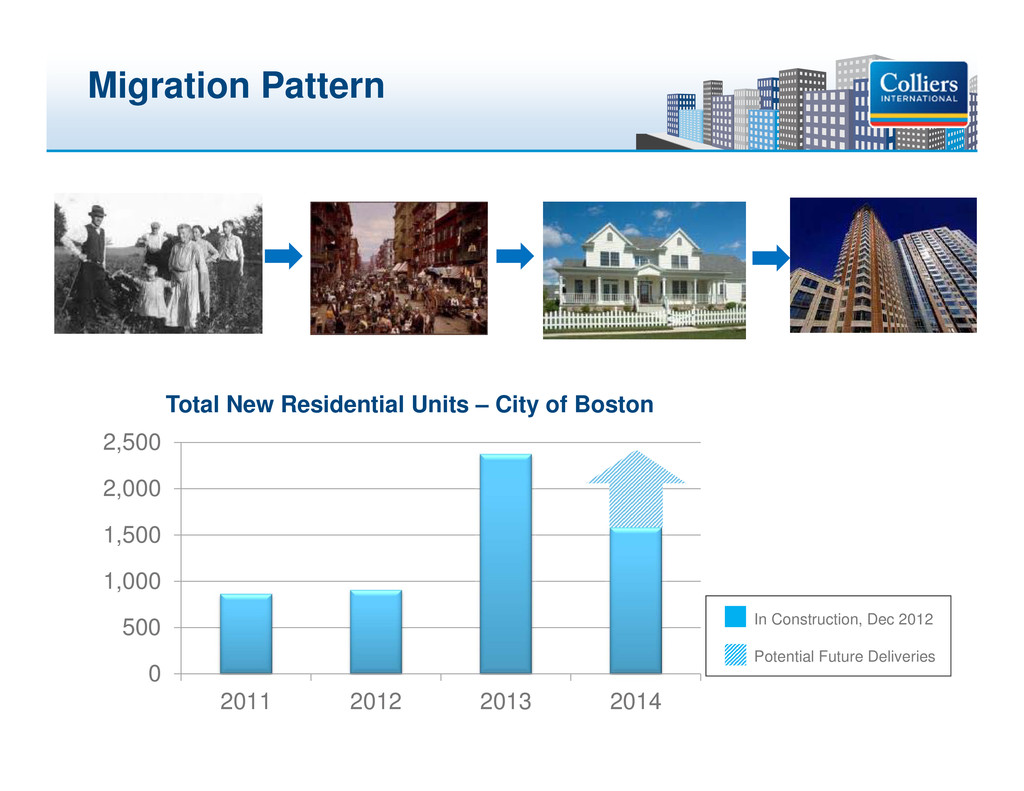Viewport: 1024px width, 791px height.
Task: Select the 2011 bar in the chart
Action: [x=246, y=634]
